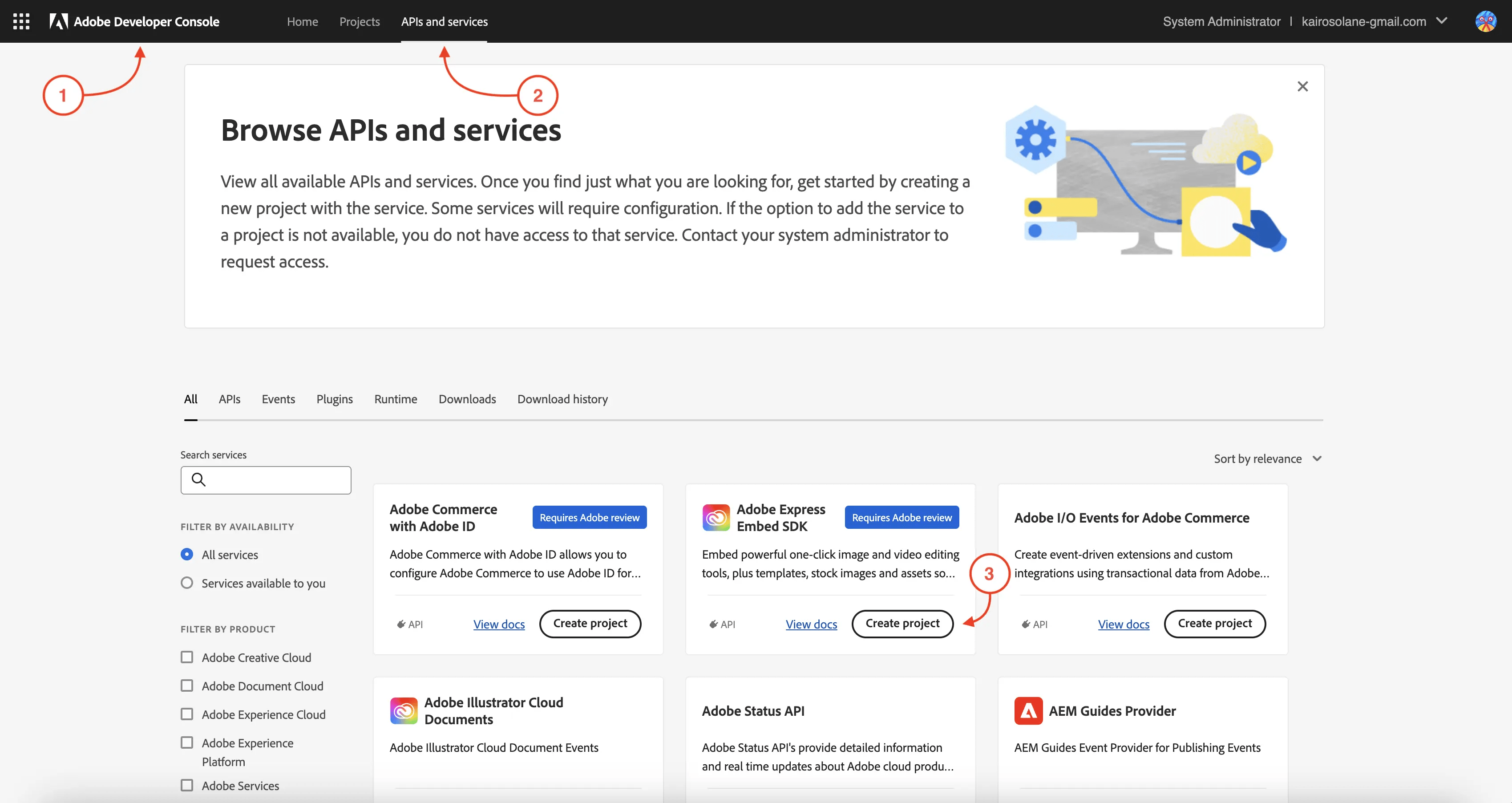
Task: Switch to the APIs tab
Action: click(x=230, y=399)
